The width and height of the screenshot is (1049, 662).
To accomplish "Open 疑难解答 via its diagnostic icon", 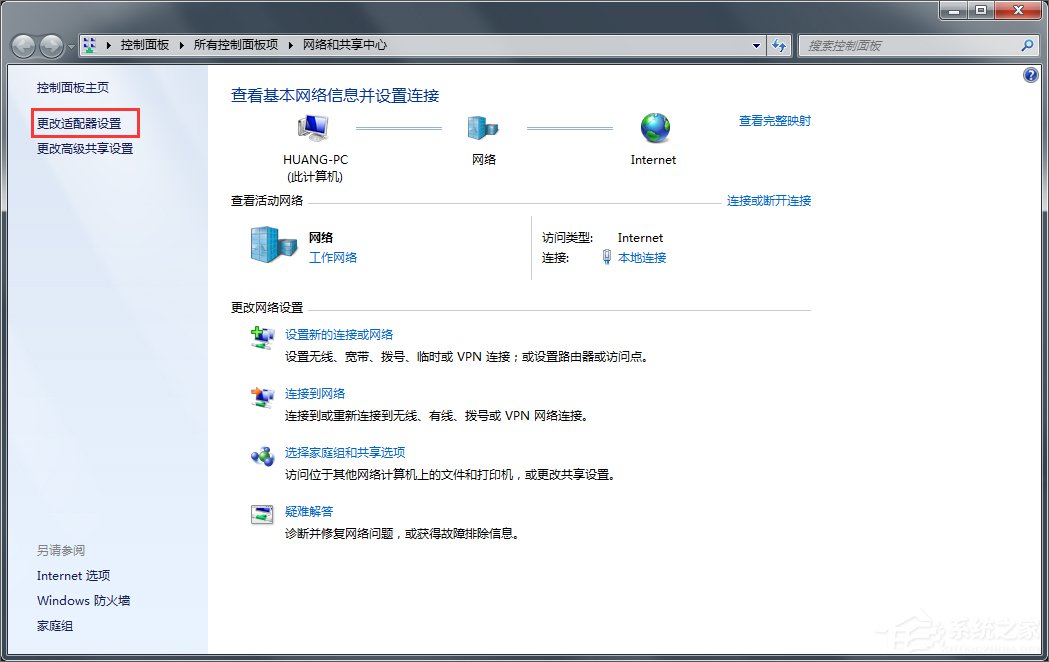I will point(262,515).
